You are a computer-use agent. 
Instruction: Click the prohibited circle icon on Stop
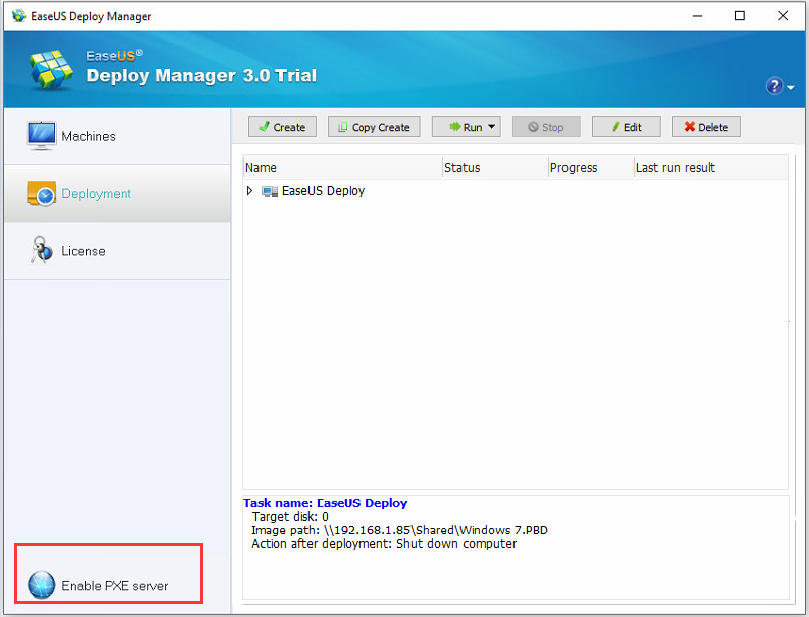(533, 127)
